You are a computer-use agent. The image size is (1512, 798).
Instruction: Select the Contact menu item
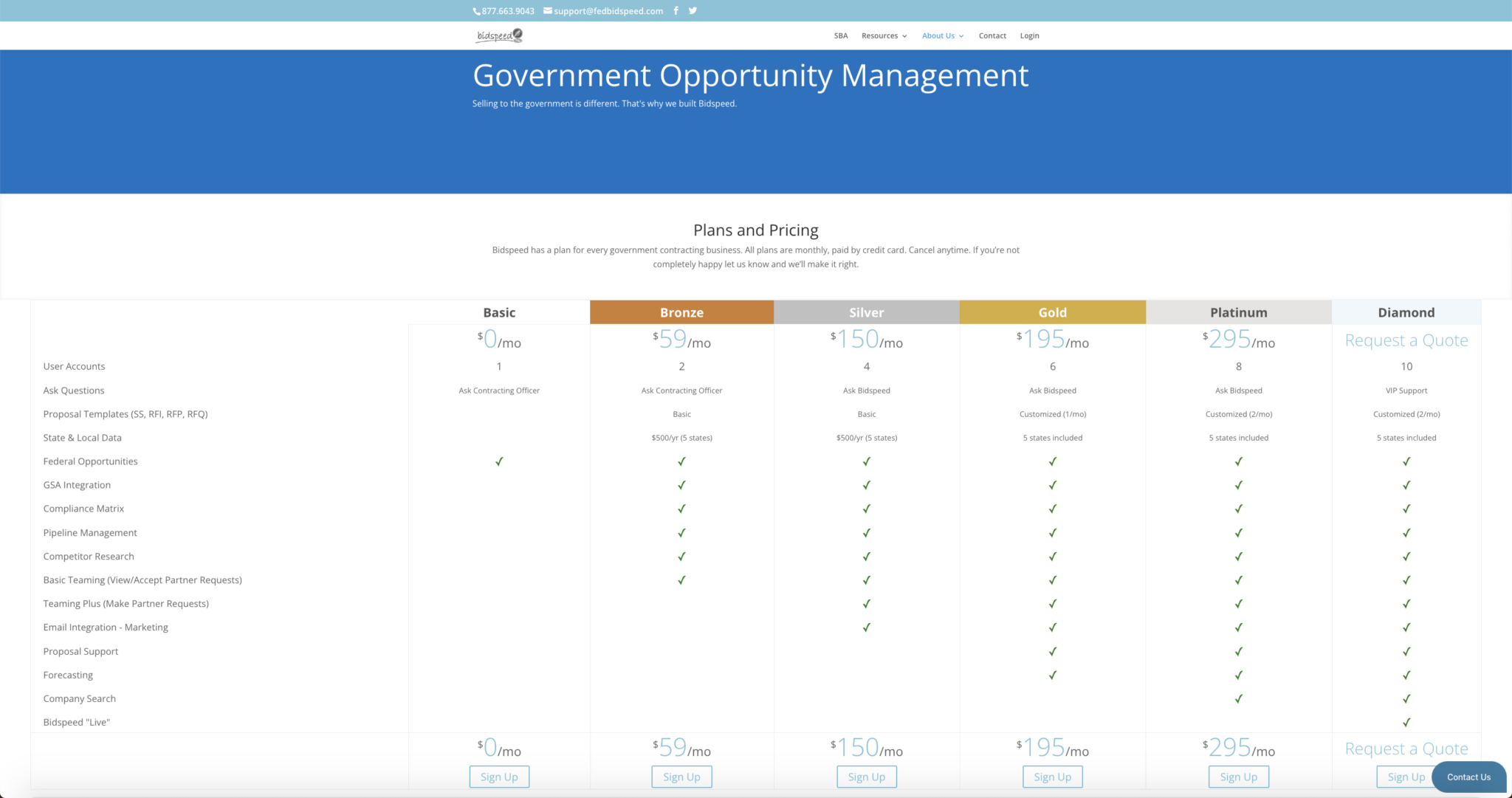tap(991, 35)
